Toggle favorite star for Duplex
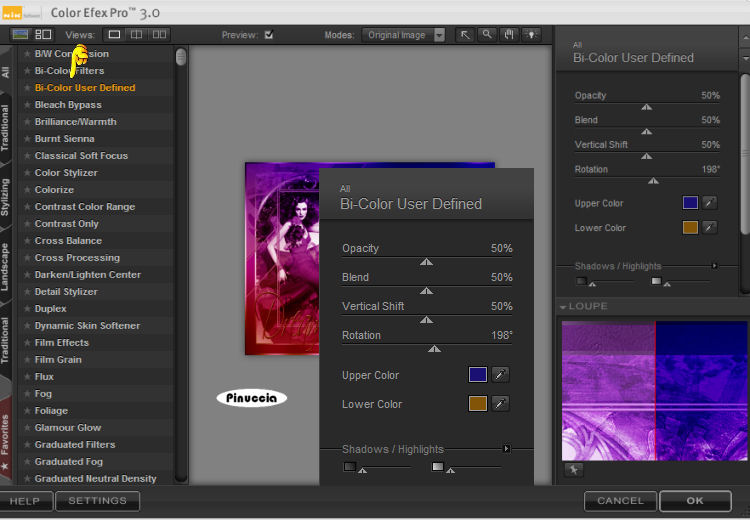The height and width of the screenshot is (520, 750). (27, 309)
